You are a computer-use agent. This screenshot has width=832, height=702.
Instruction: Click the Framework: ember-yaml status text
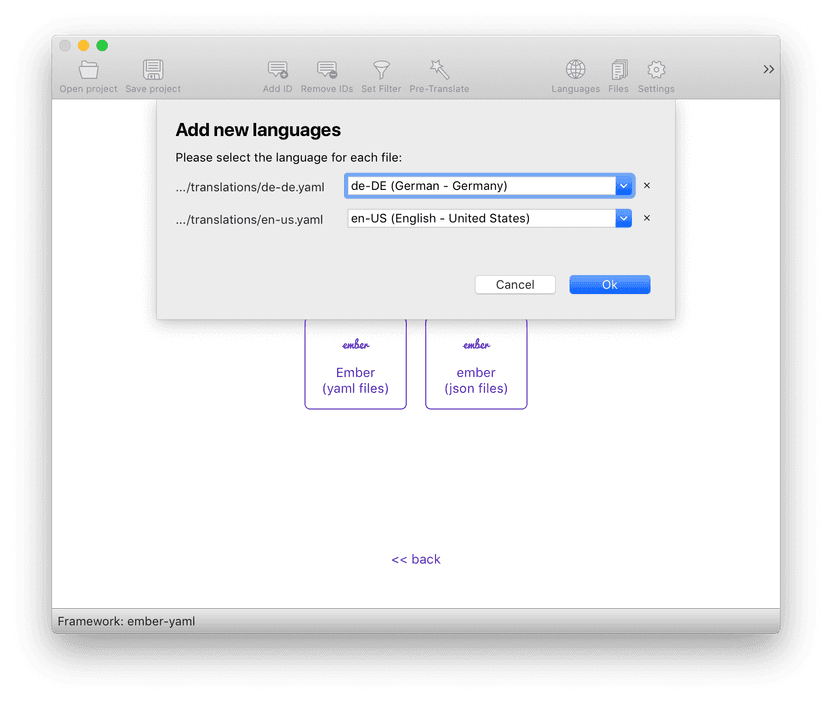tap(126, 621)
